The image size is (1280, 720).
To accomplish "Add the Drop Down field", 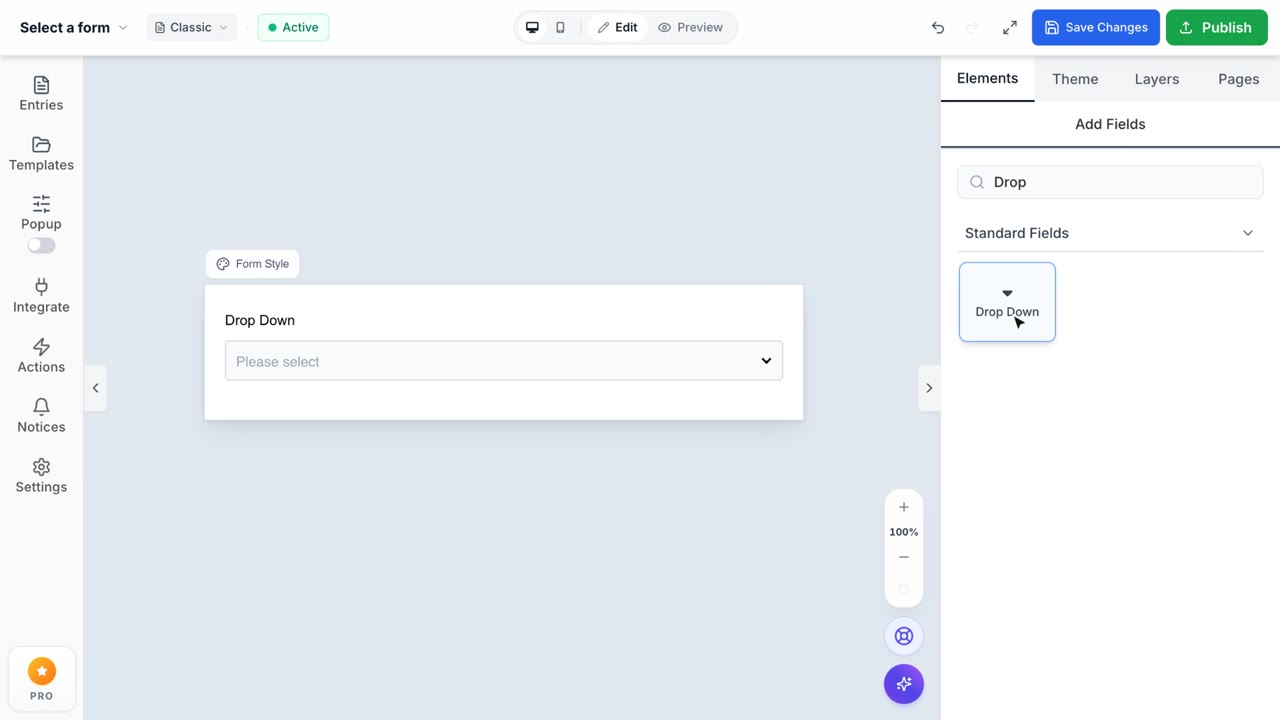I will [x=1007, y=302].
